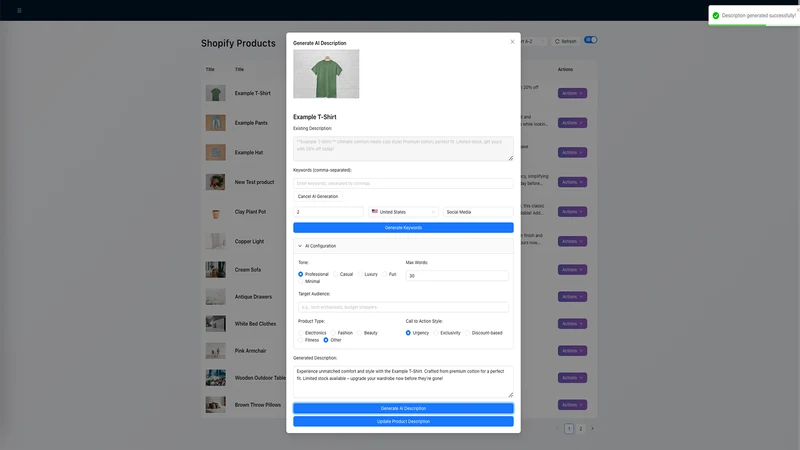Image resolution: width=800 pixels, height=450 pixels.
Task: Choose Fashion product type
Action: 333,333
